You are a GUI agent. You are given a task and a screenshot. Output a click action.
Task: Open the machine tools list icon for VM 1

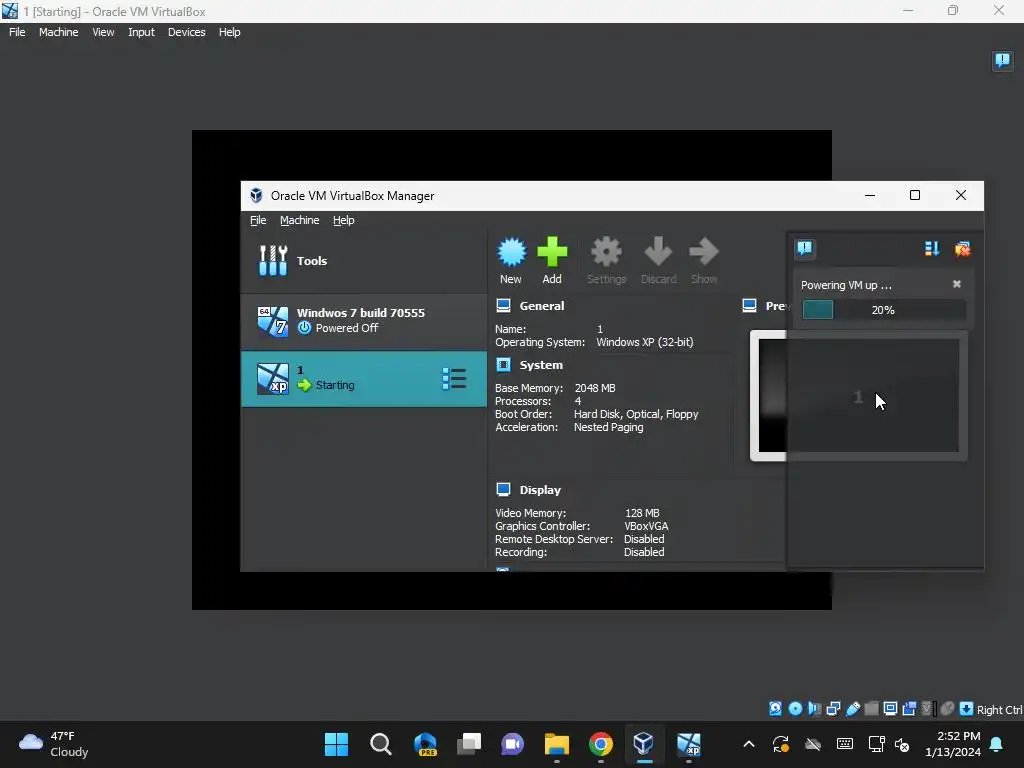[454, 379]
